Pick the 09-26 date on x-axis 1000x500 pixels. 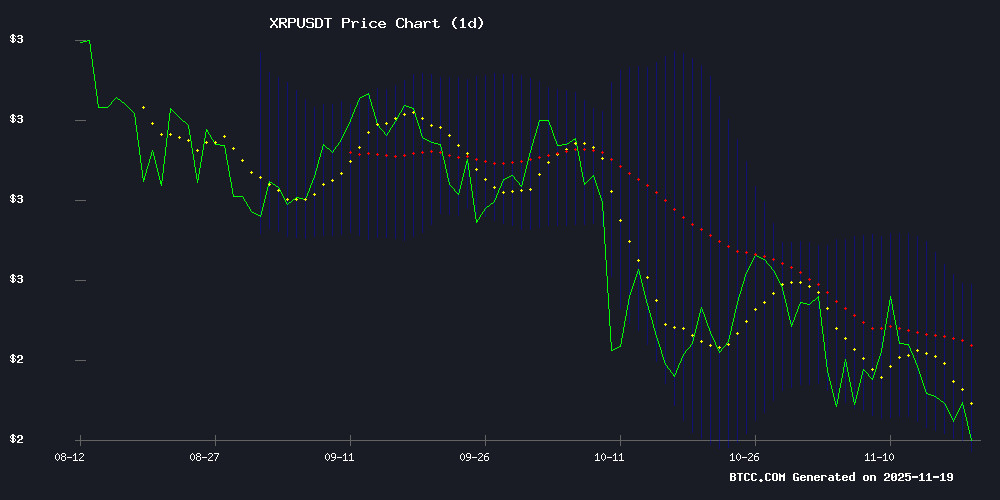point(475,457)
